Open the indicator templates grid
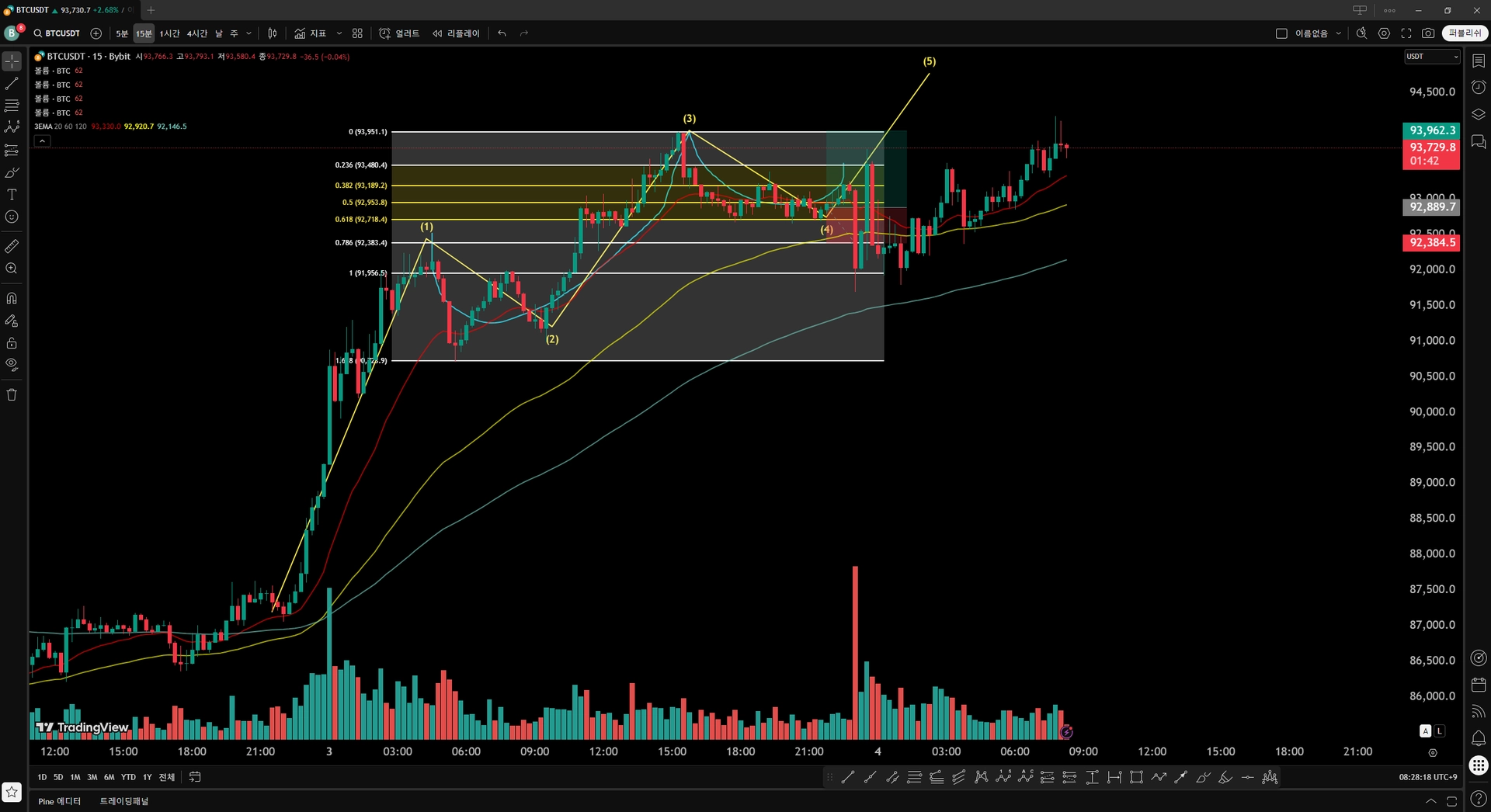This screenshot has height=812, width=1491. [357, 33]
